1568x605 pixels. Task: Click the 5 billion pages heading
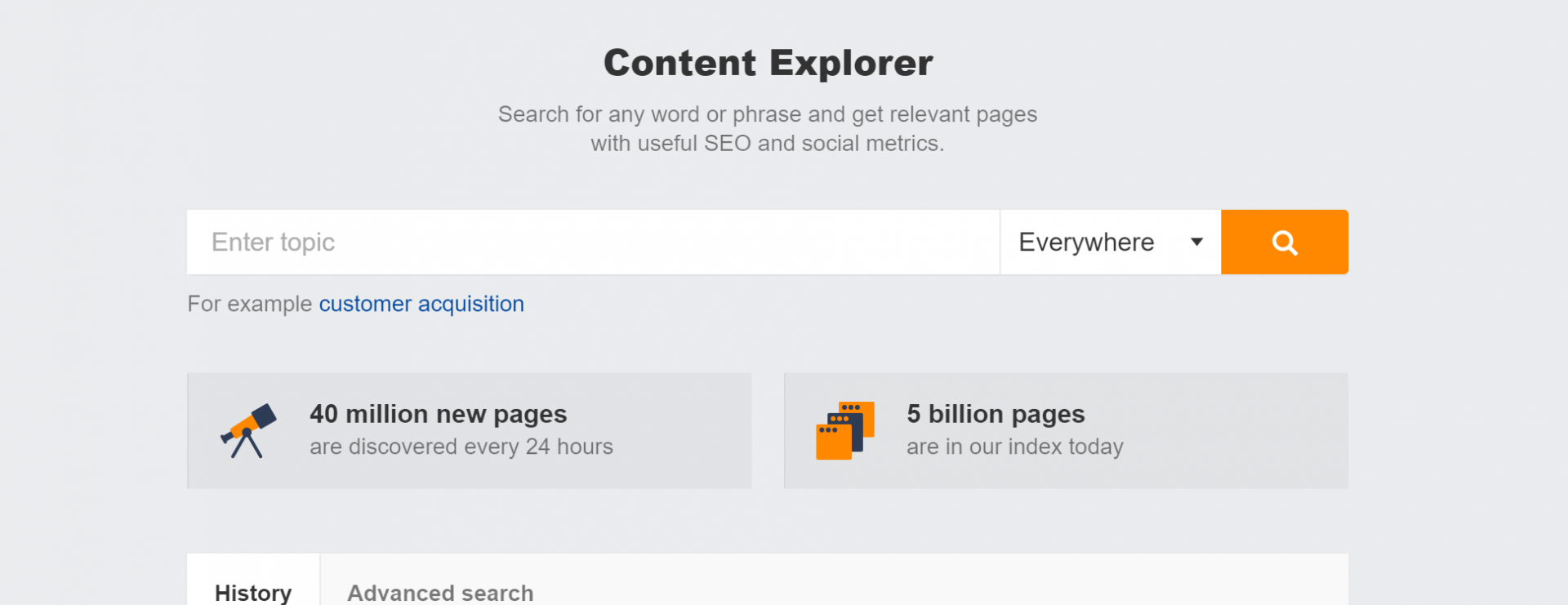point(996,414)
